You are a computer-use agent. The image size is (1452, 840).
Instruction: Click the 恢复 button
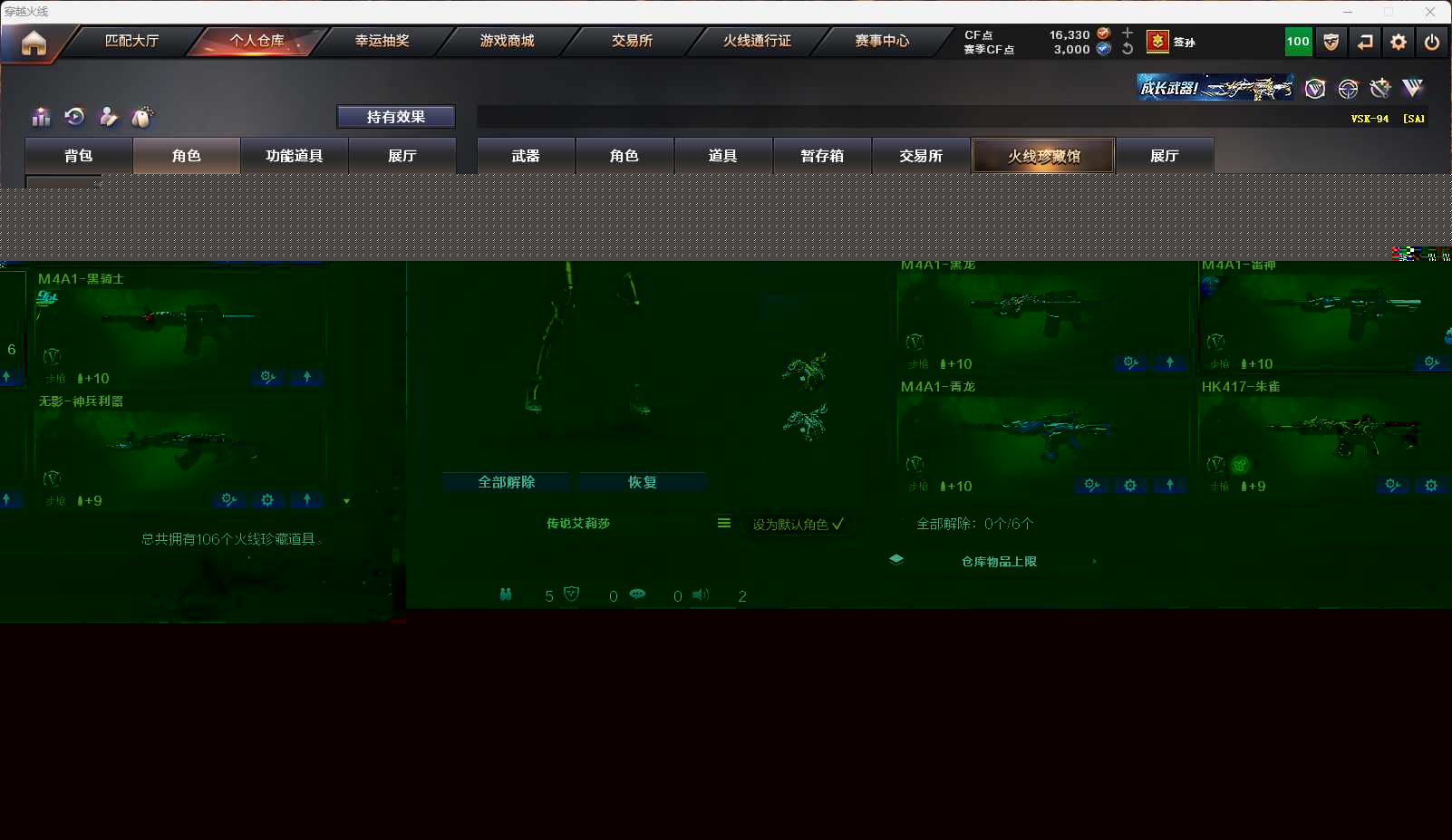pyautogui.click(x=643, y=482)
